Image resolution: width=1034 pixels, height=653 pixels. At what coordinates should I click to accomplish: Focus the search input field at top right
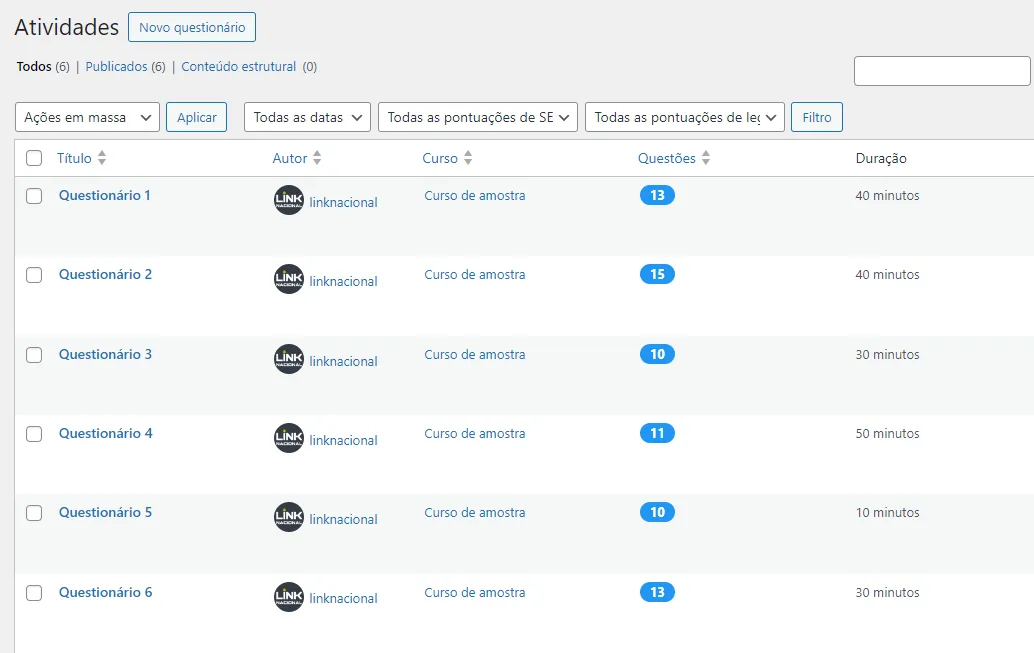[x=941, y=71]
